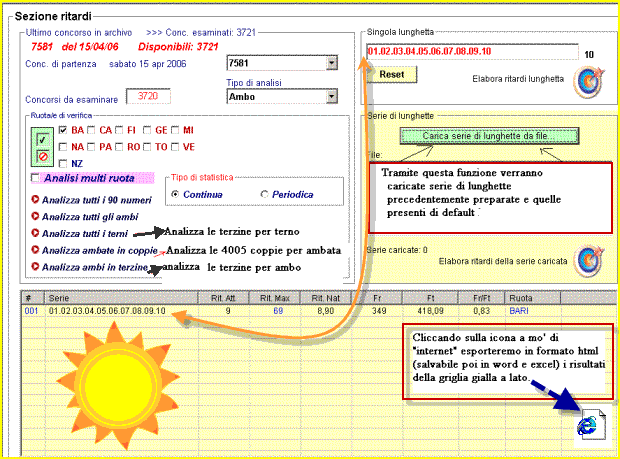Click the BARI ruota cell
Image resolution: width=620 pixels, height=459 pixels.
[519, 311]
